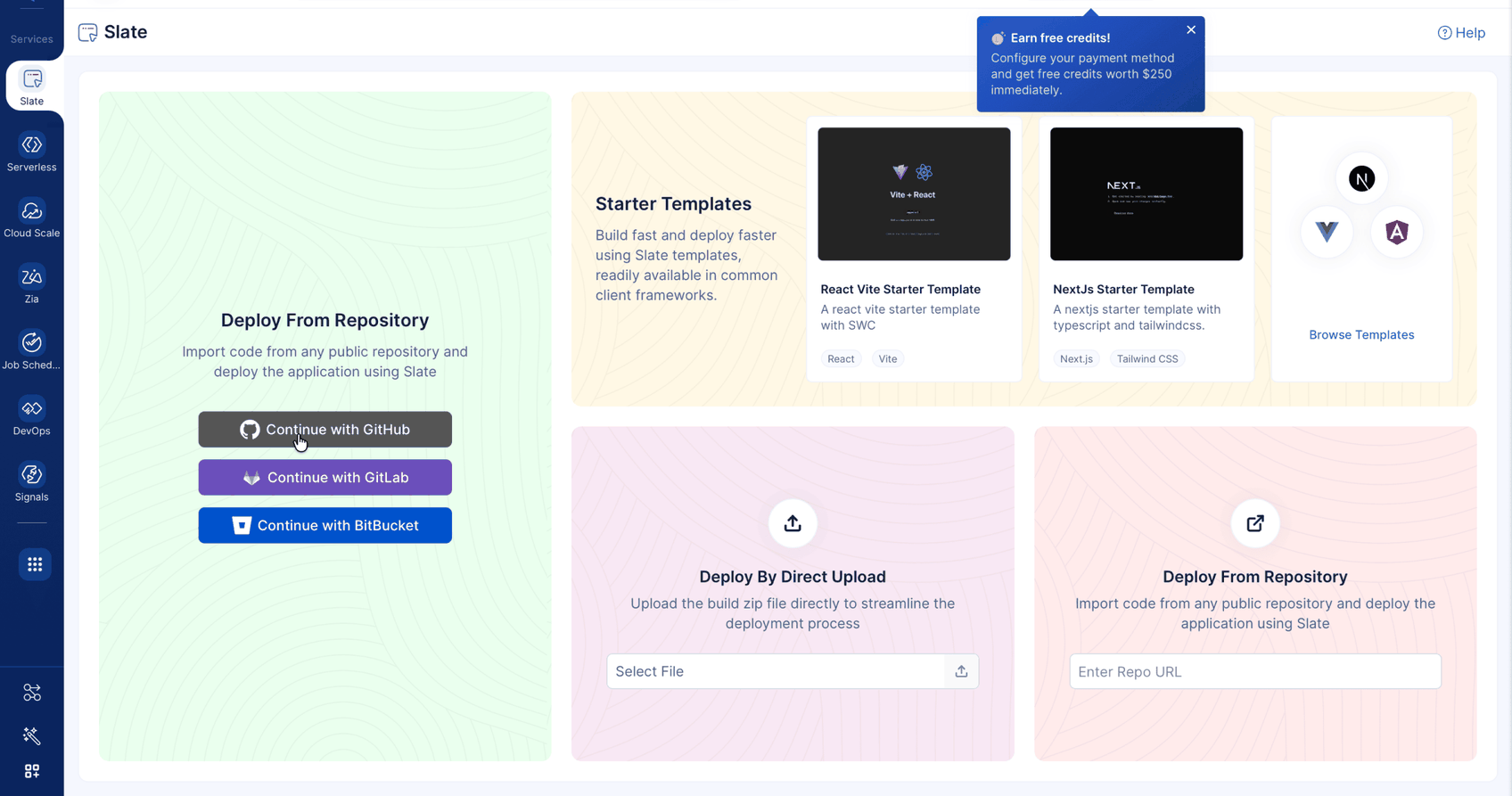Open the Cloud Scale service
1512x796 pixels.
coord(32,218)
